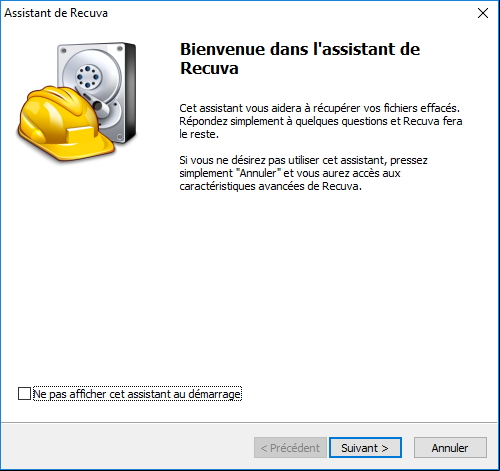This screenshot has height=471, width=500.
Task: Click the 'Ne pas afficher cet assistant au démarrage' label
Action: tap(137, 394)
